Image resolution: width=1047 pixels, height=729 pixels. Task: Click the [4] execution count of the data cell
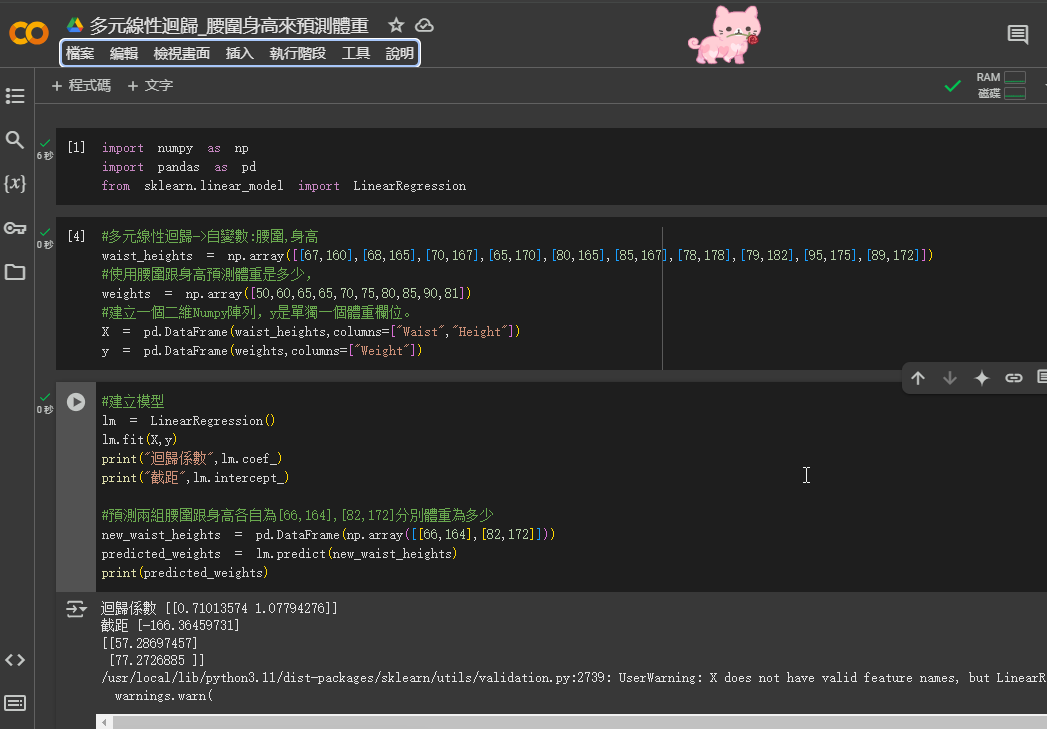coord(76,236)
